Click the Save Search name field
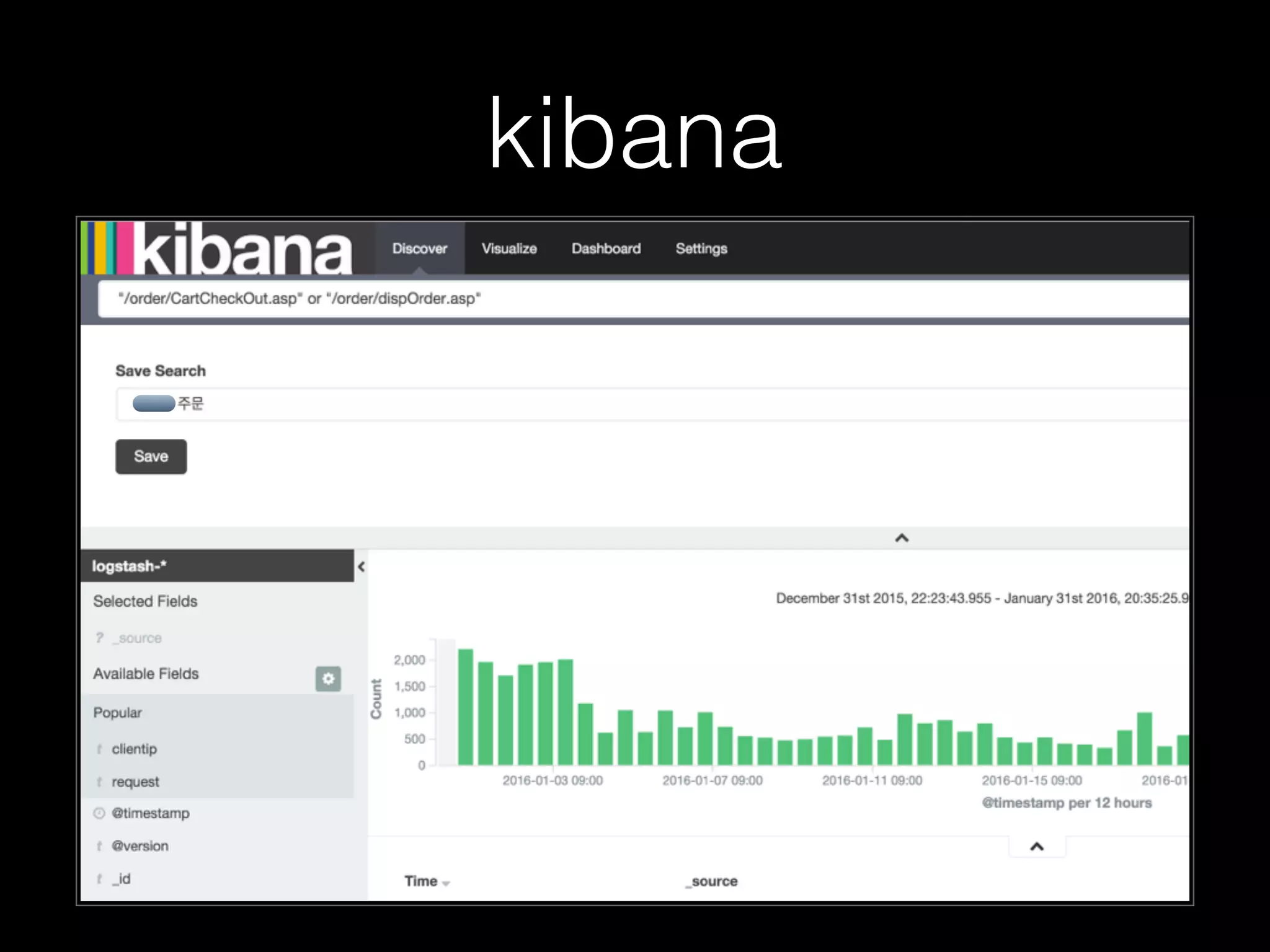This screenshot has width=1270, height=952. [x=652, y=404]
